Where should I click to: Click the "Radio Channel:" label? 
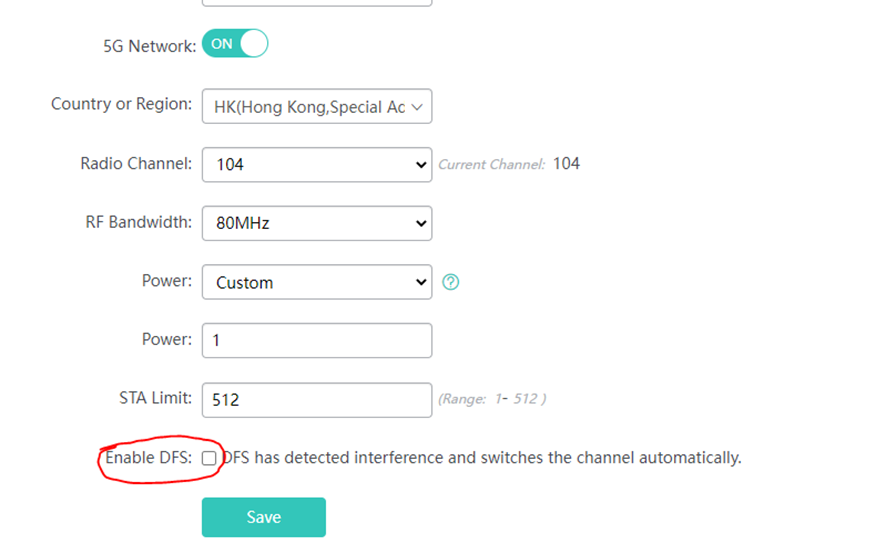tap(136, 163)
